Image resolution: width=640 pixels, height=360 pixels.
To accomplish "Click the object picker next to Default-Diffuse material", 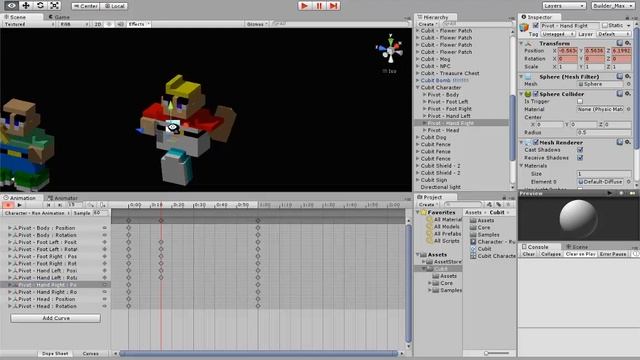I will coord(629,182).
